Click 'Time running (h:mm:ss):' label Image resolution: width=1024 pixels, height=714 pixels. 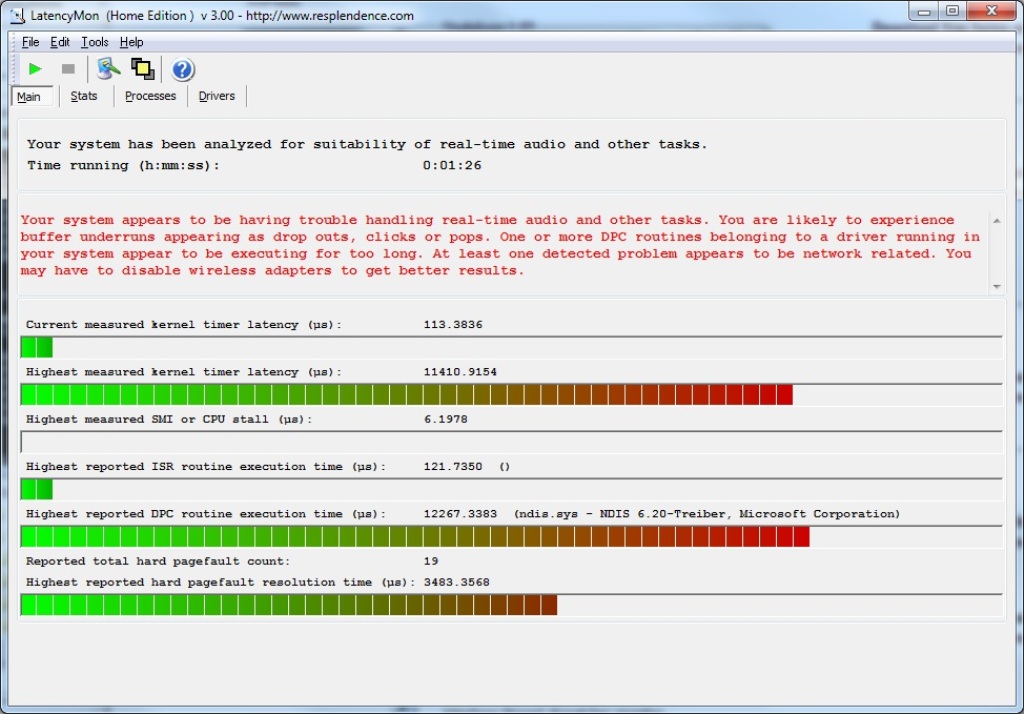pos(123,165)
